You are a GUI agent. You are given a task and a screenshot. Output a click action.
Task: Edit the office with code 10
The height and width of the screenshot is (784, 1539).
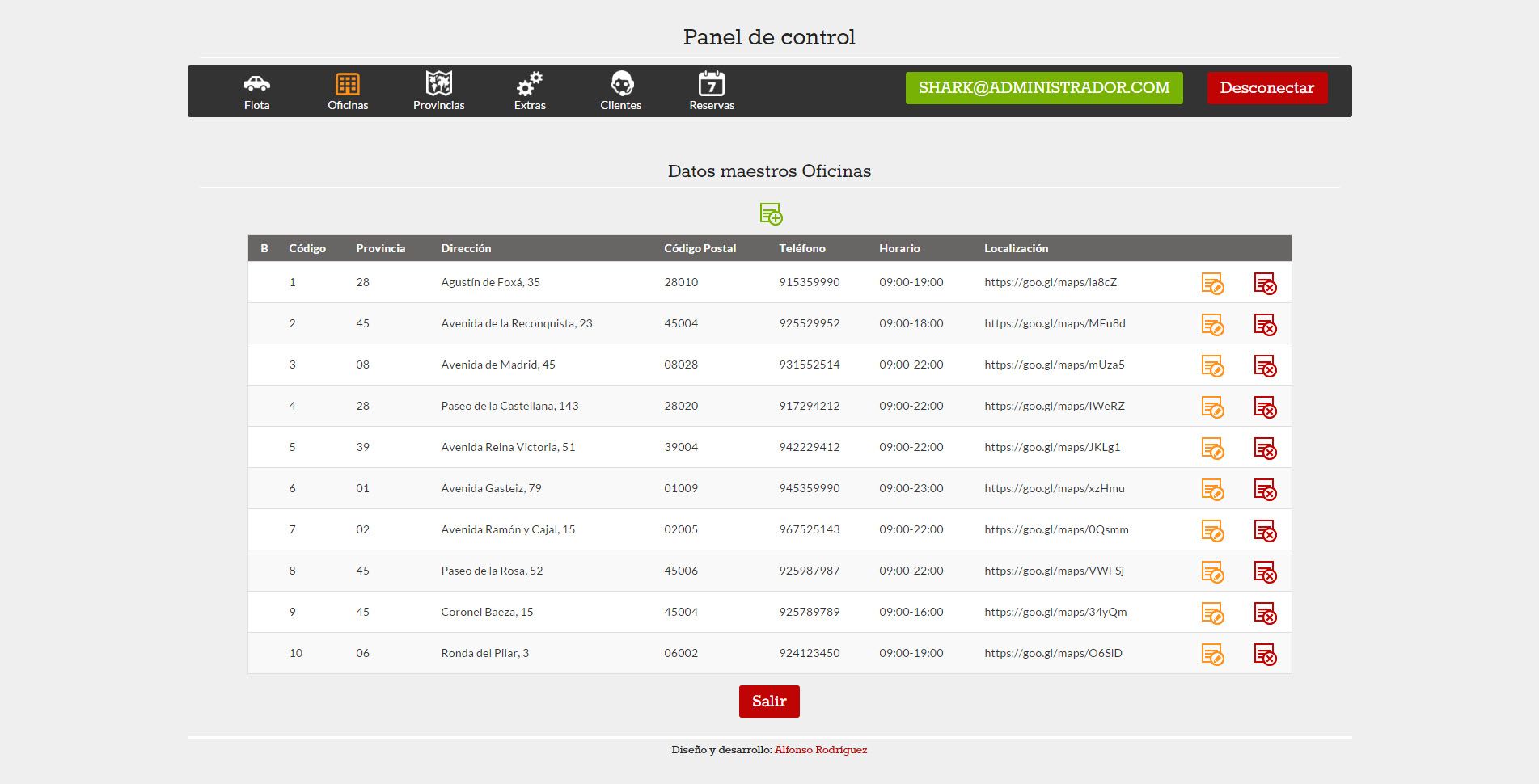coord(1211,655)
